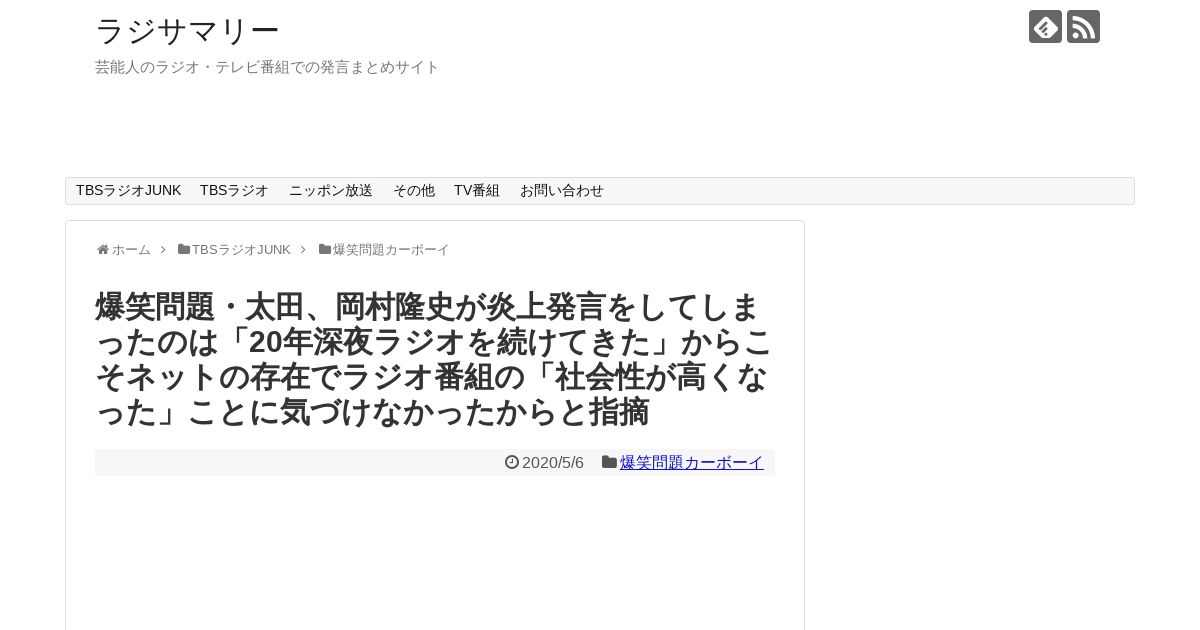Select ニッポン放送 in the navigation bar
Viewport: 1200px width, 630px height.
pos(331,191)
